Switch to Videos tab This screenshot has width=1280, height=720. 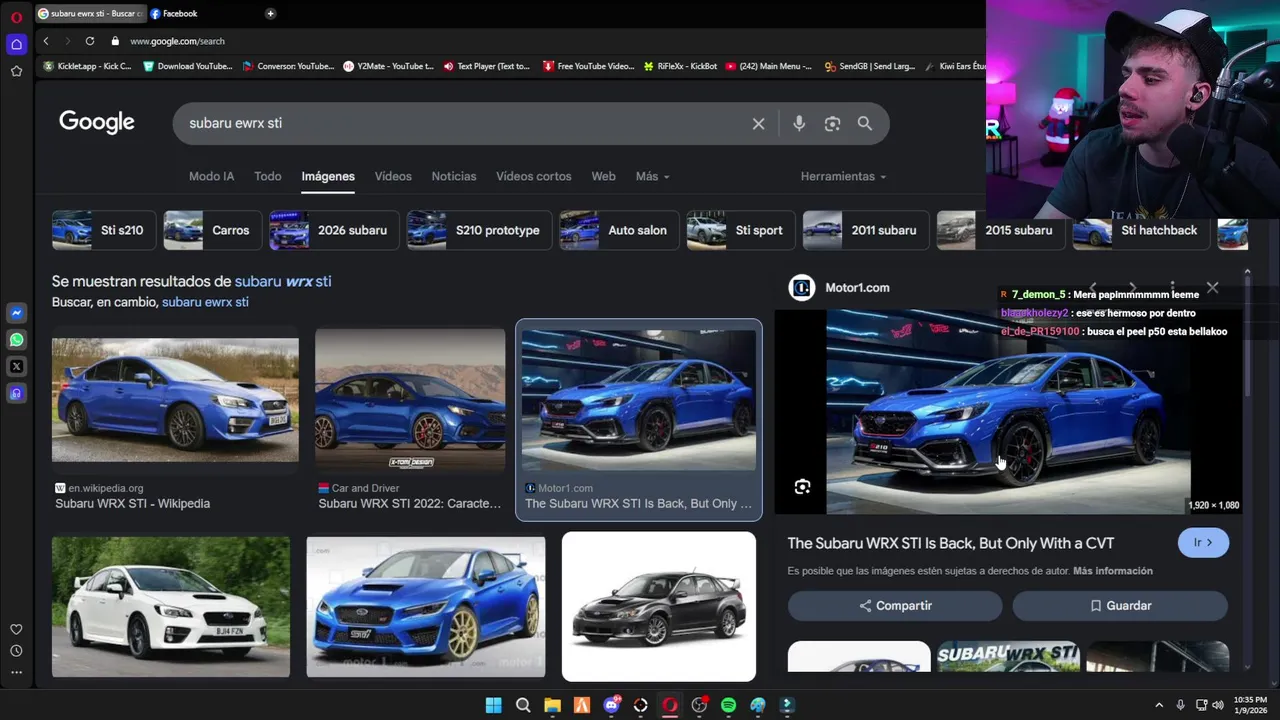click(x=393, y=176)
